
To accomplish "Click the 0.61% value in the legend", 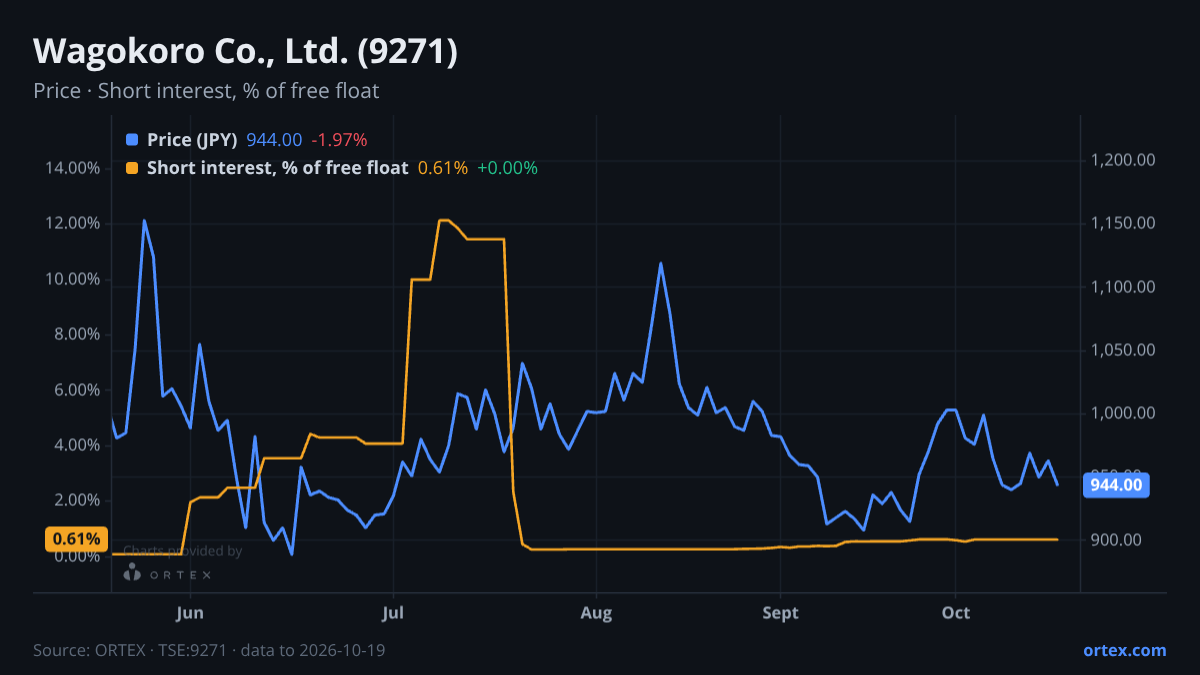I will [443, 168].
